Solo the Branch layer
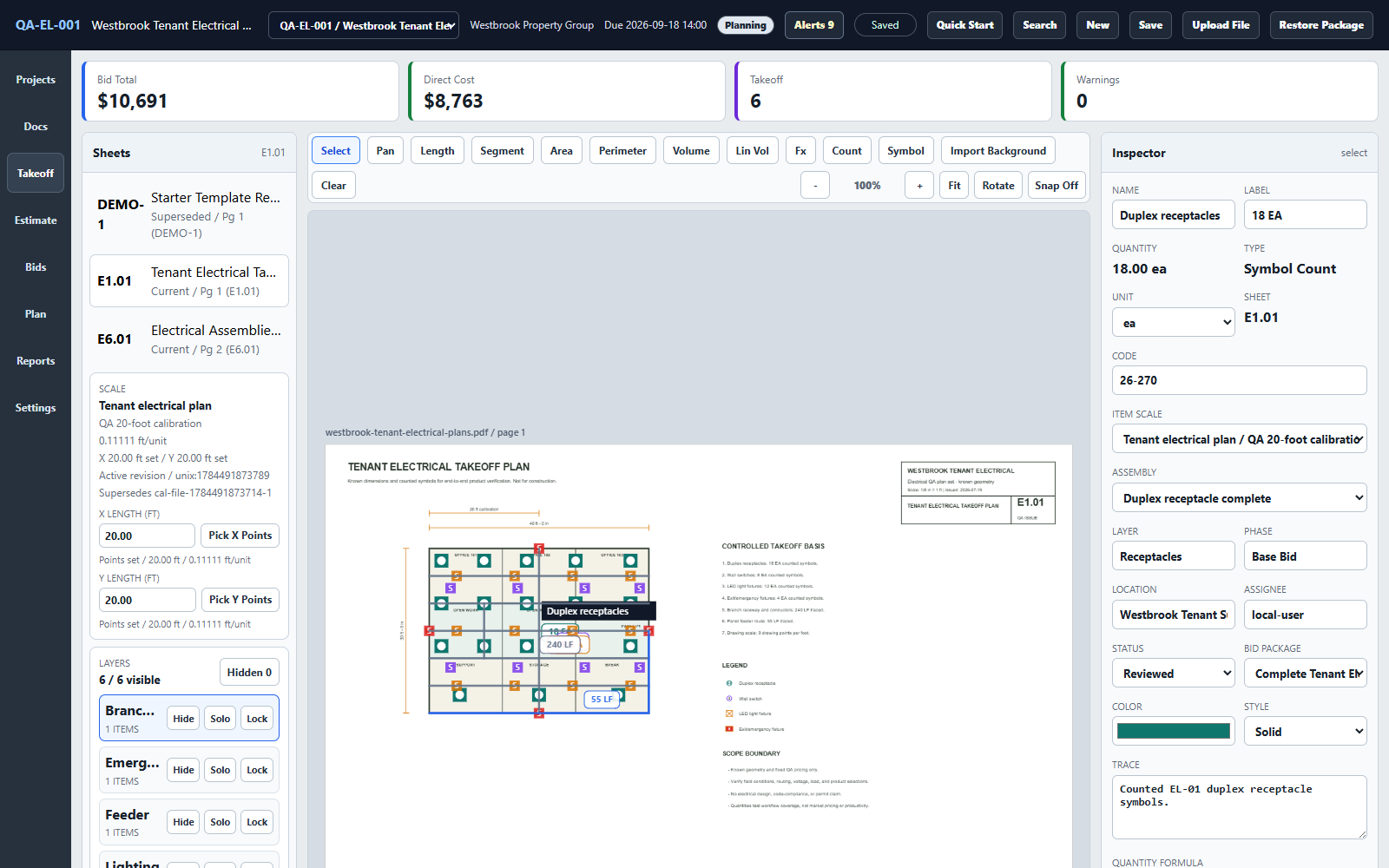 pyautogui.click(x=221, y=719)
